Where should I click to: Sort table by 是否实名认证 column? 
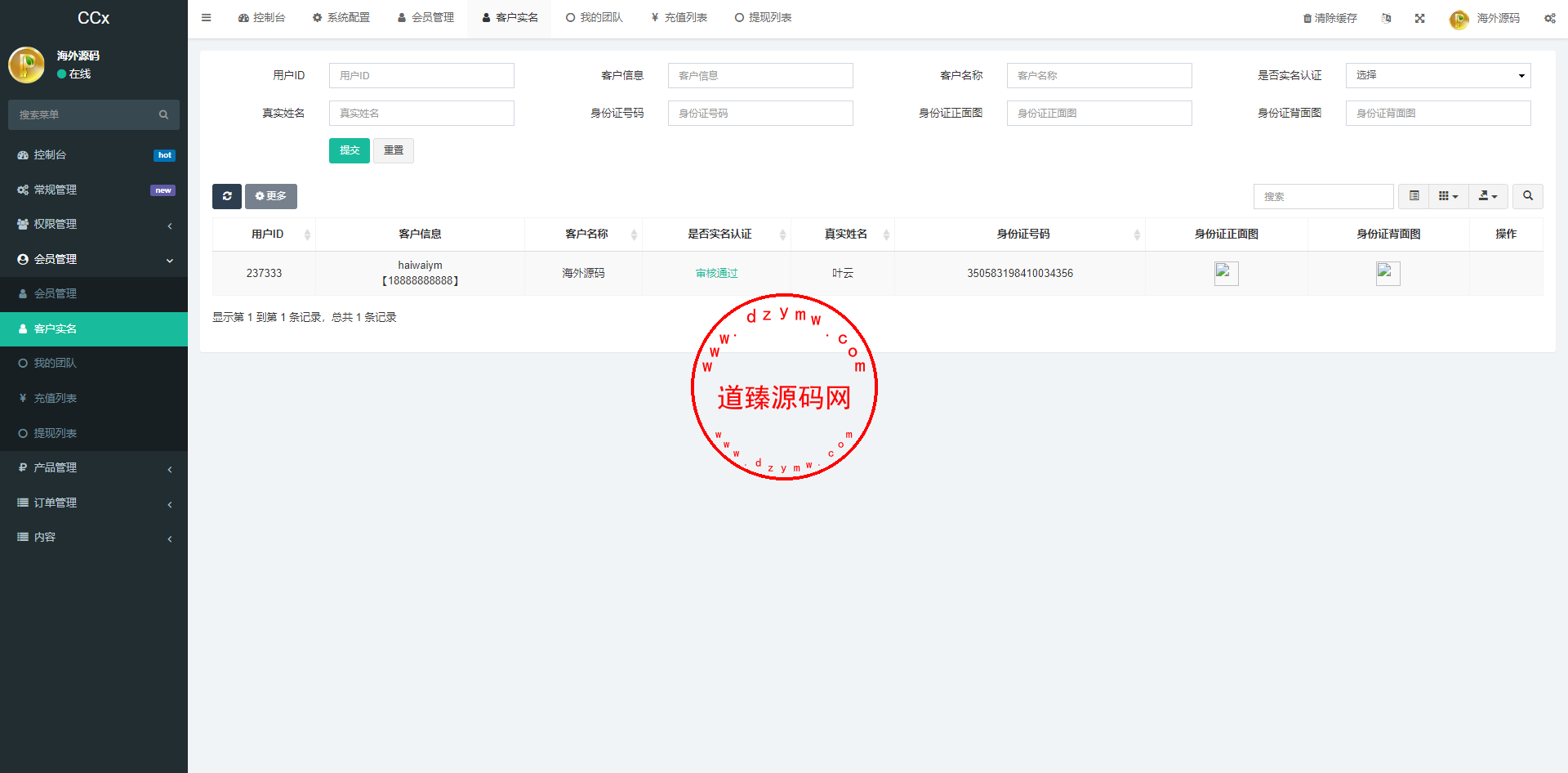pyautogui.click(x=716, y=235)
